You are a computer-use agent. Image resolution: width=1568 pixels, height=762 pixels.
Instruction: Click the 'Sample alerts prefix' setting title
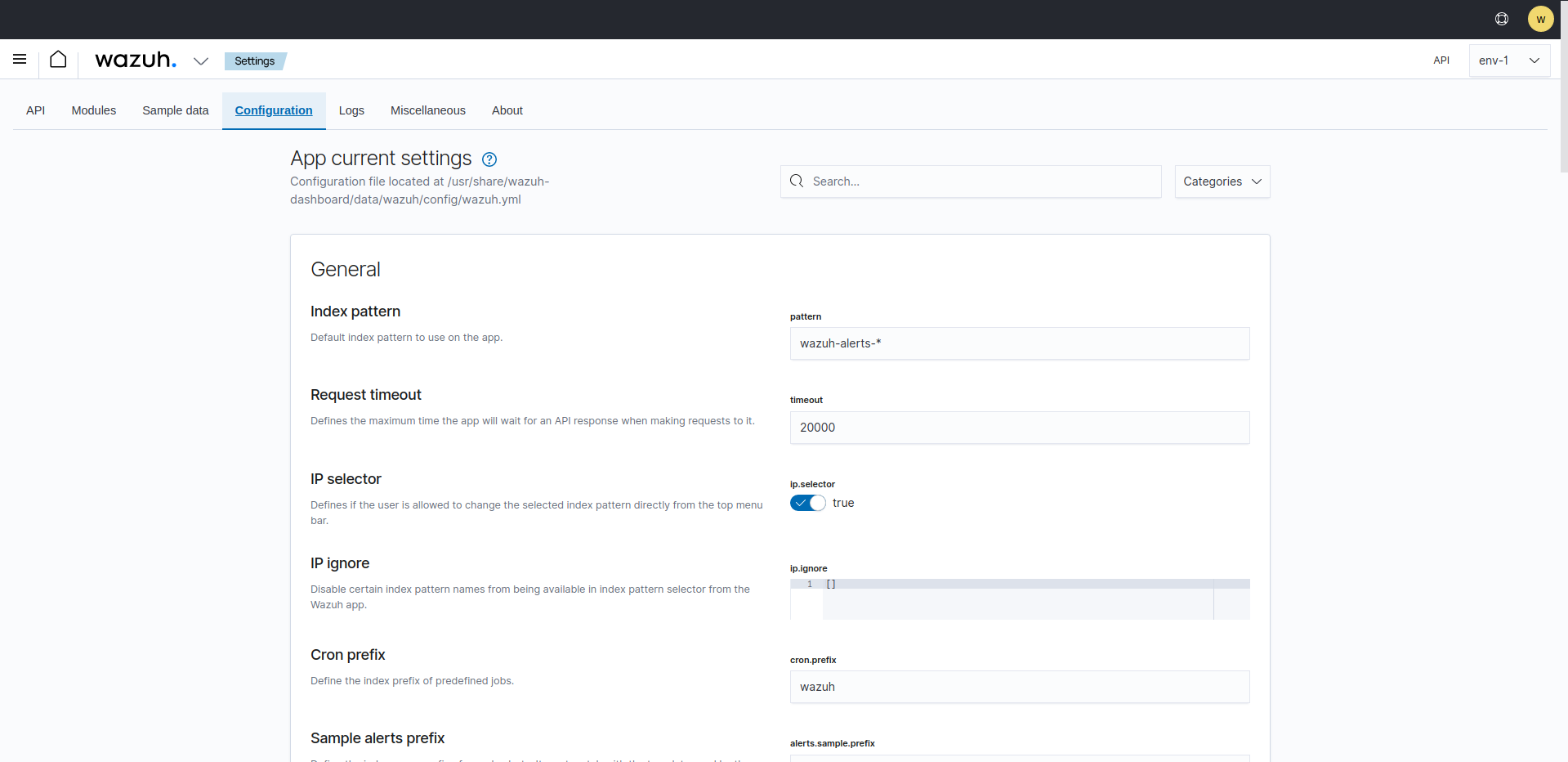tap(377, 738)
